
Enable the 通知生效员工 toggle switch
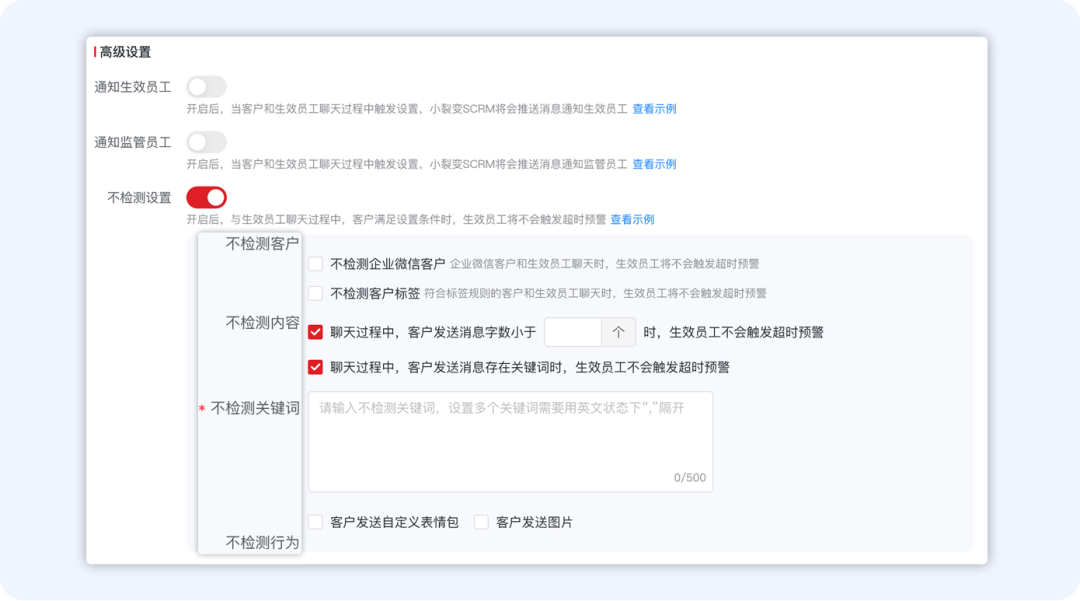coord(207,86)
